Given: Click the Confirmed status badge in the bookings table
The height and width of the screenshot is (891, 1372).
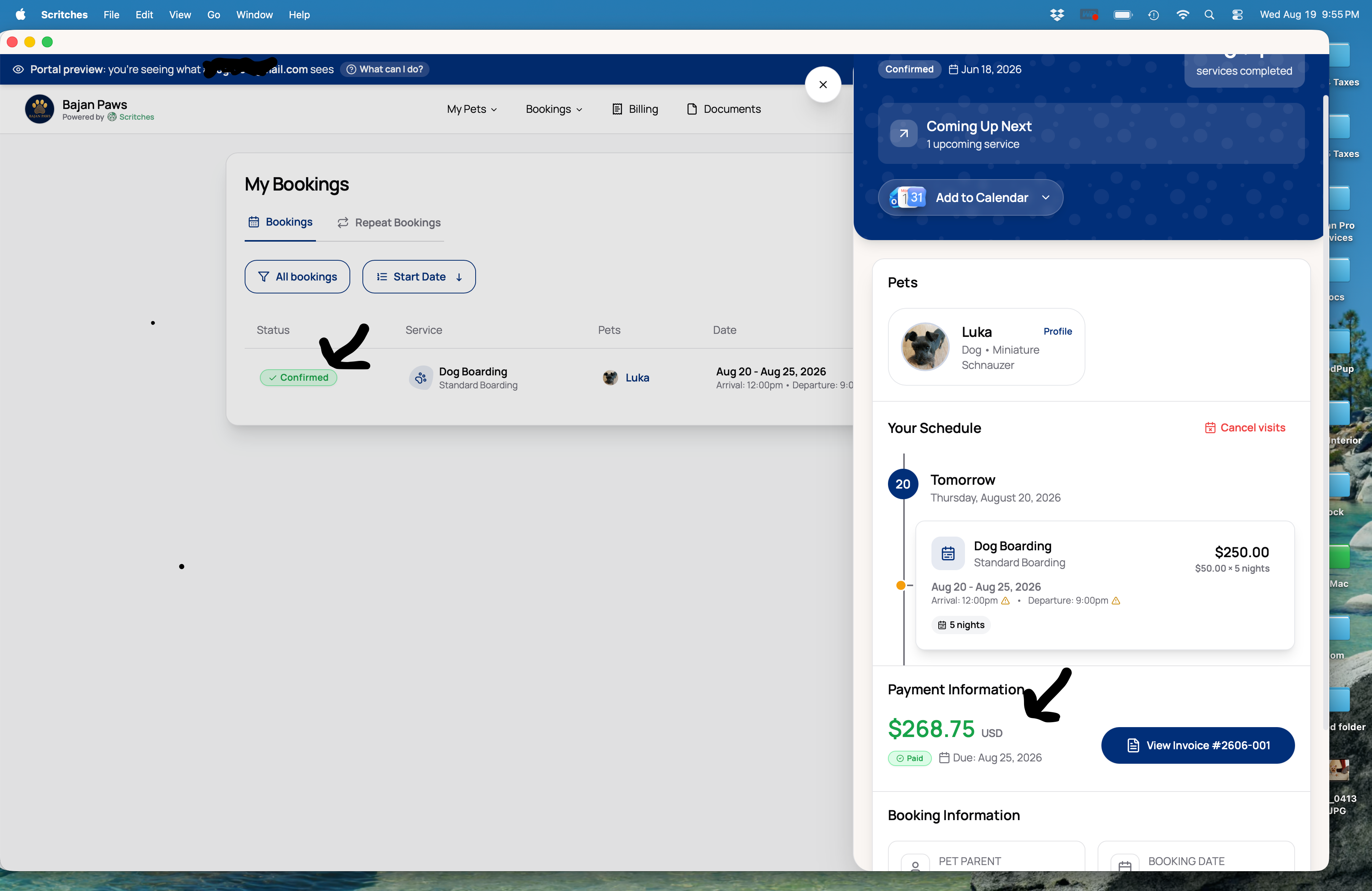Looking at the screenshot, I should pyautogui.click(x=299, y=378).
